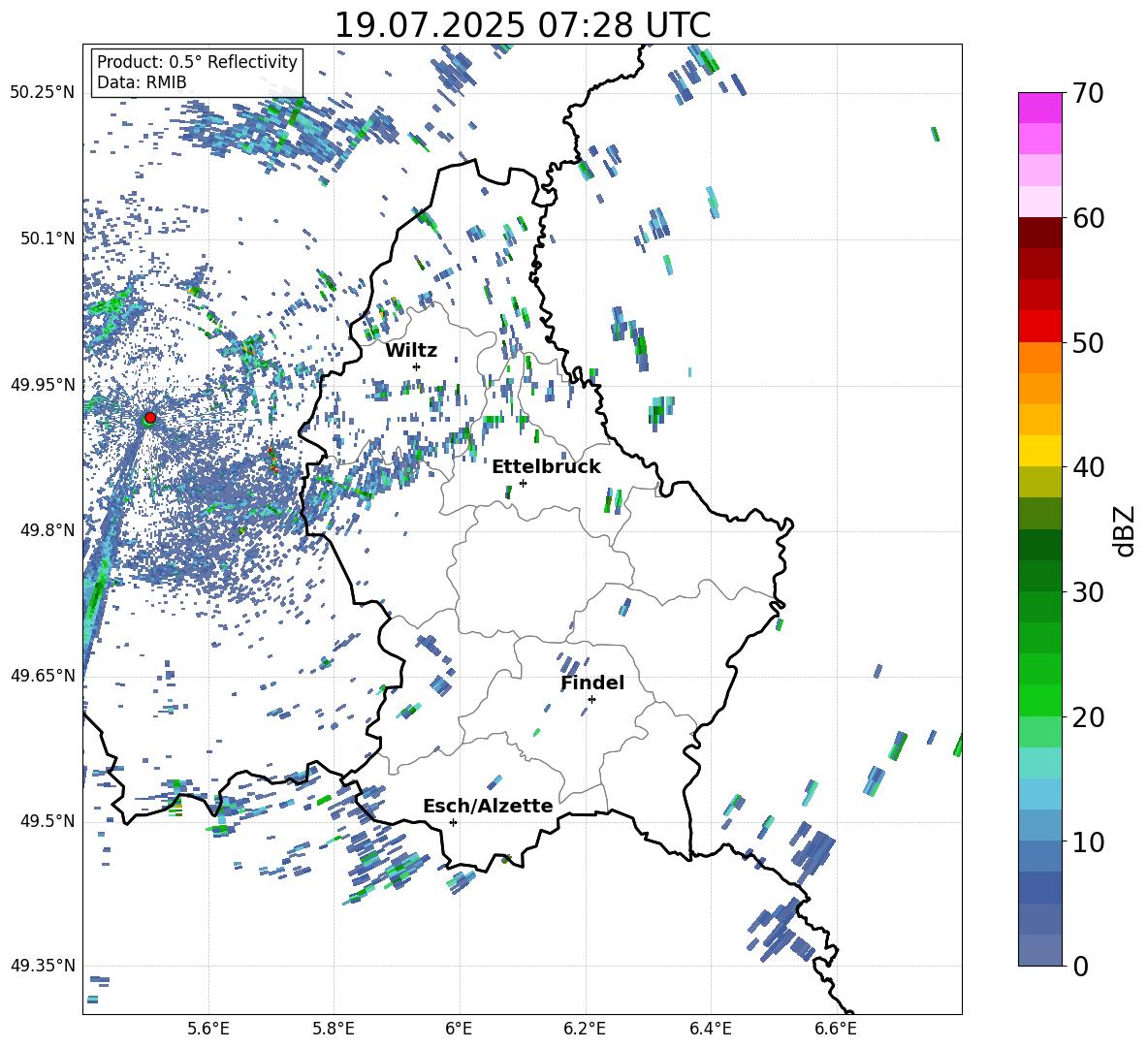Image resolution: width=1148 pixels, height=1048 pixels.
Task: Click the Data: RMIB text
Action: (142, 82)
